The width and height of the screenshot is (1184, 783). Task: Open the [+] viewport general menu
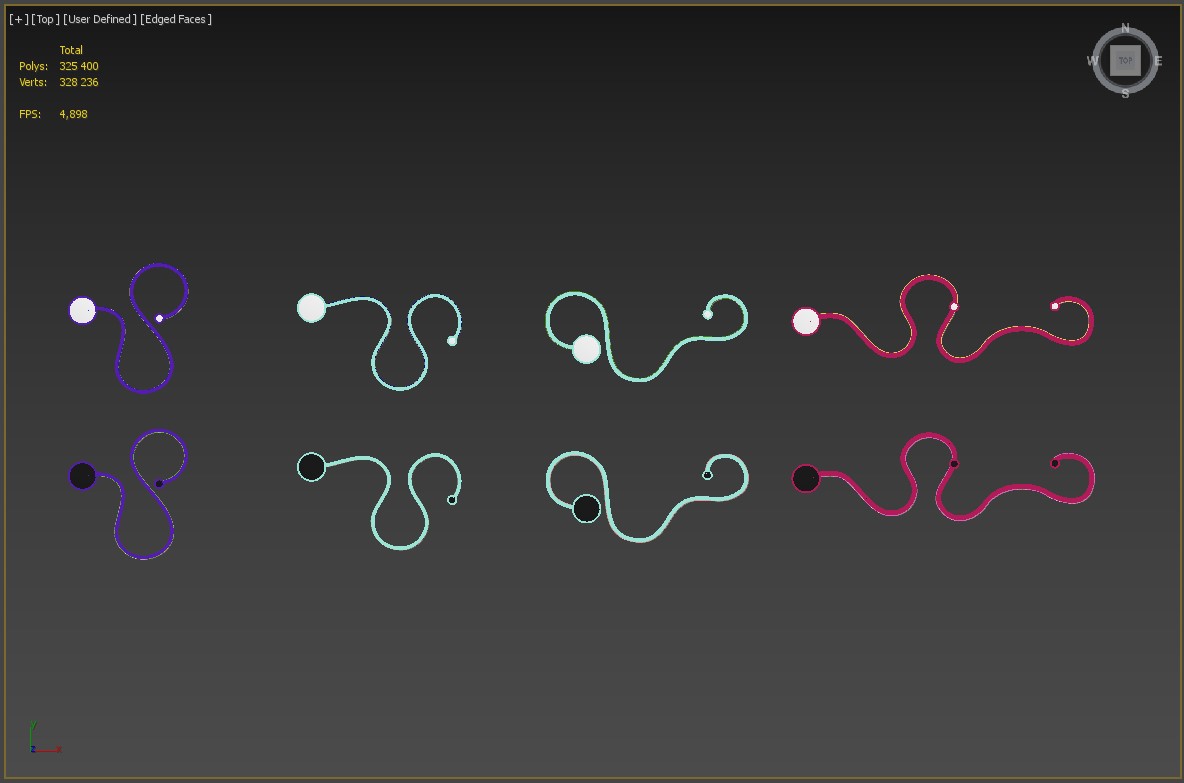[18, 19]
